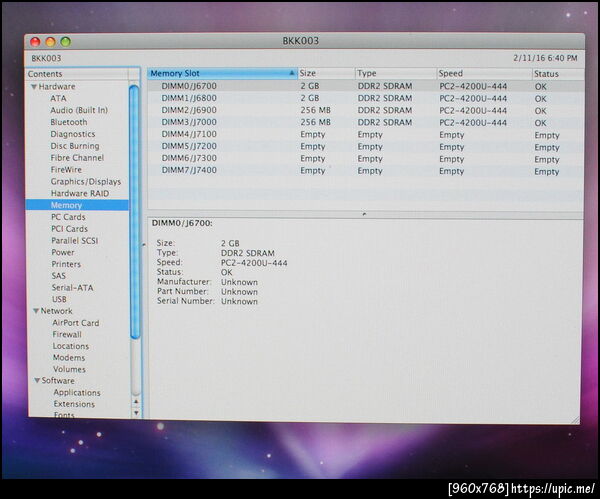Select Fibre Channel entry

coord(77,158)
